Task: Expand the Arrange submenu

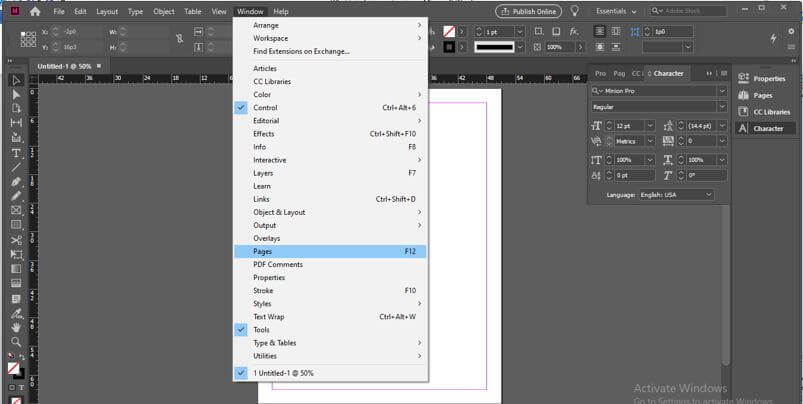Action: click(x=330, y=25)
